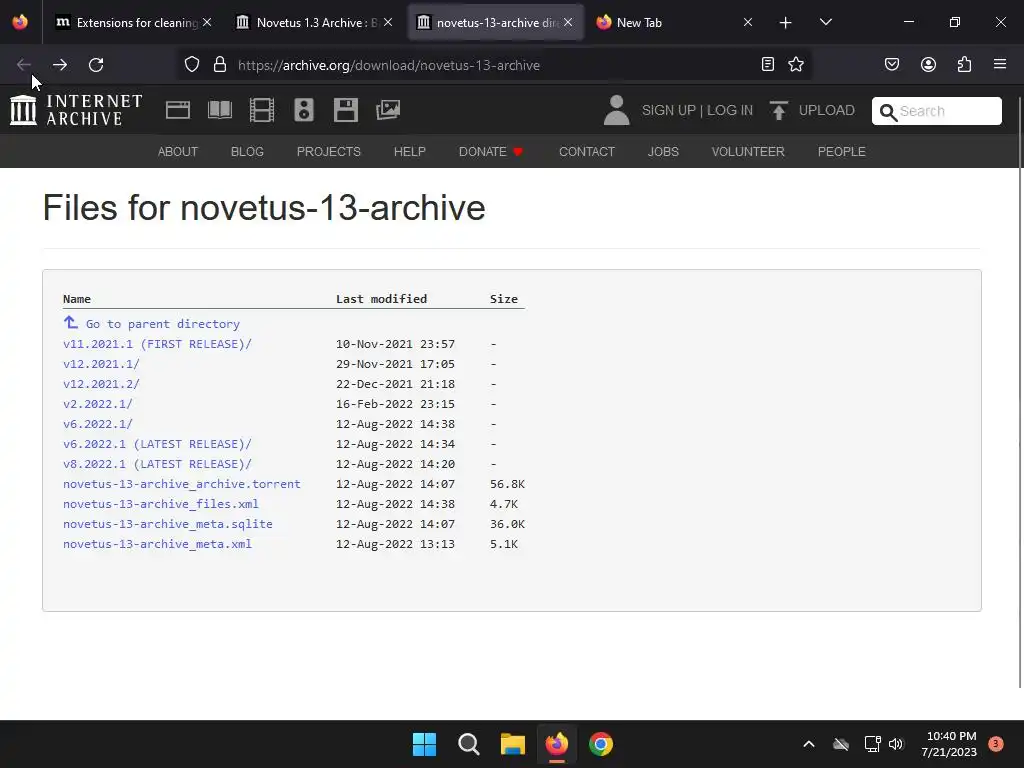
Task: Open novetus-13-archive_meta.xml
Action: click(157, 544)
